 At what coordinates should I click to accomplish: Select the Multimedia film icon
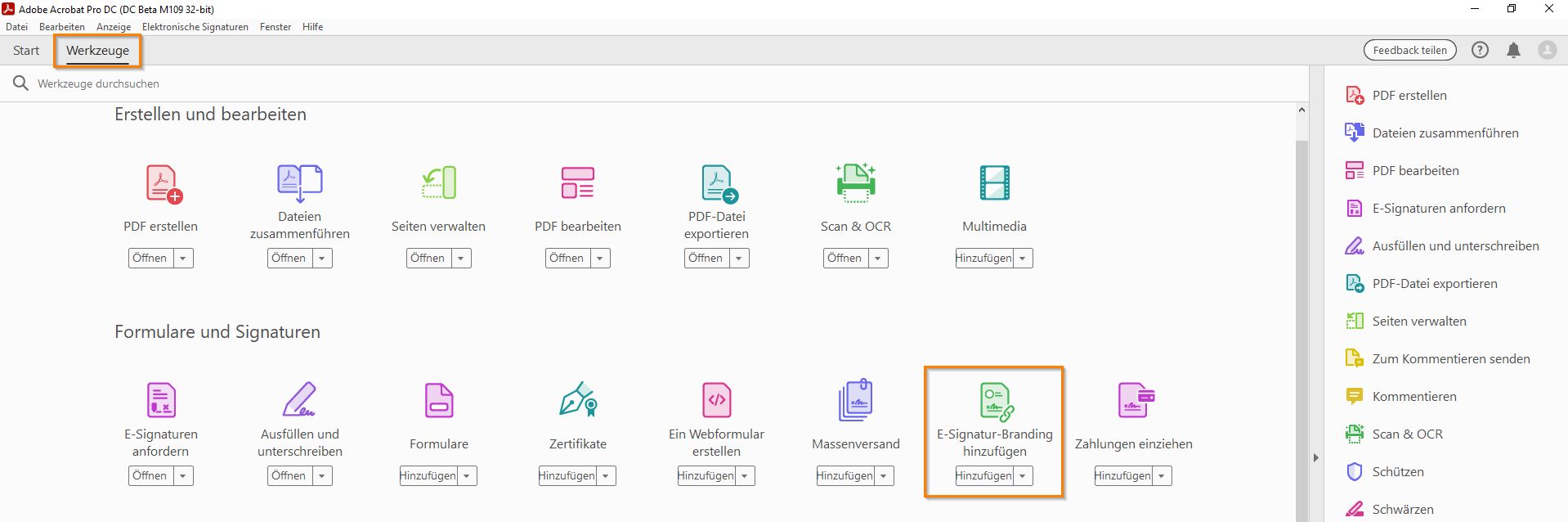pos(995,182)
